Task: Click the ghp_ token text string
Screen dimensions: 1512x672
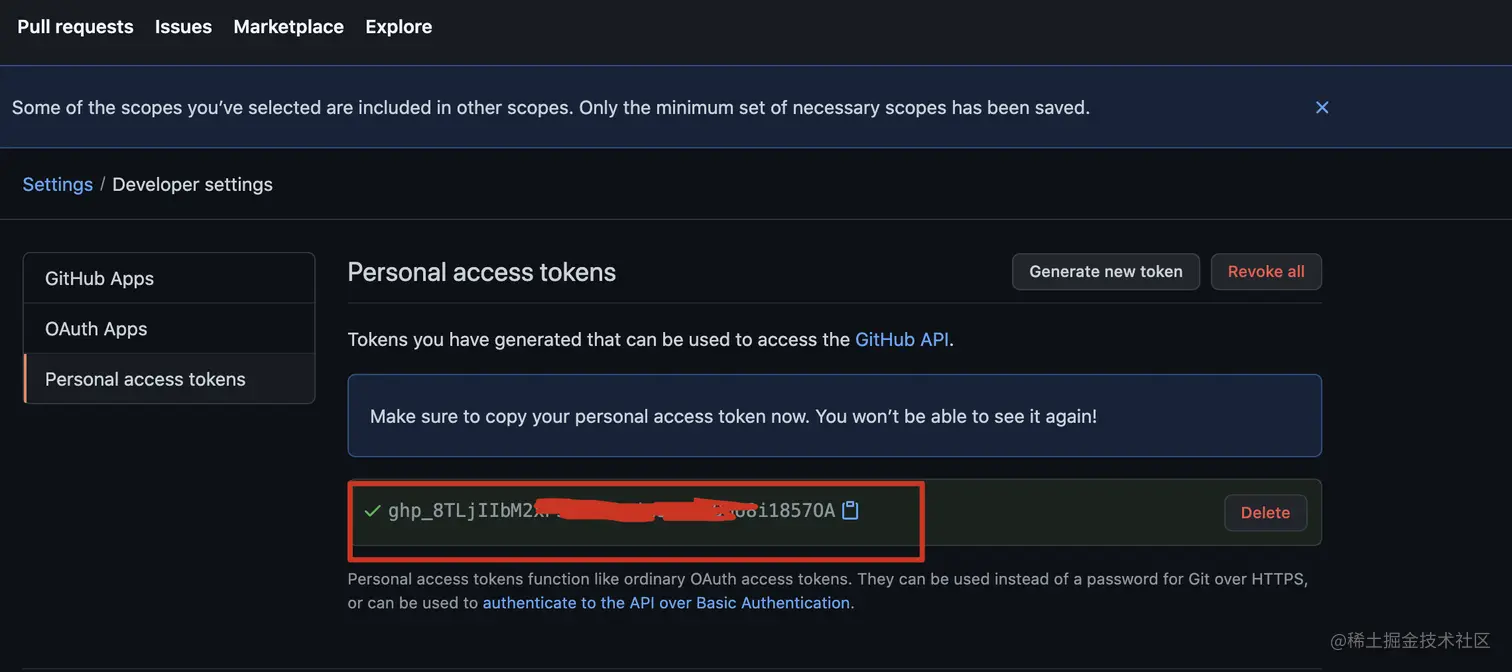Action: pyautogui.click(x=611, y=511)
